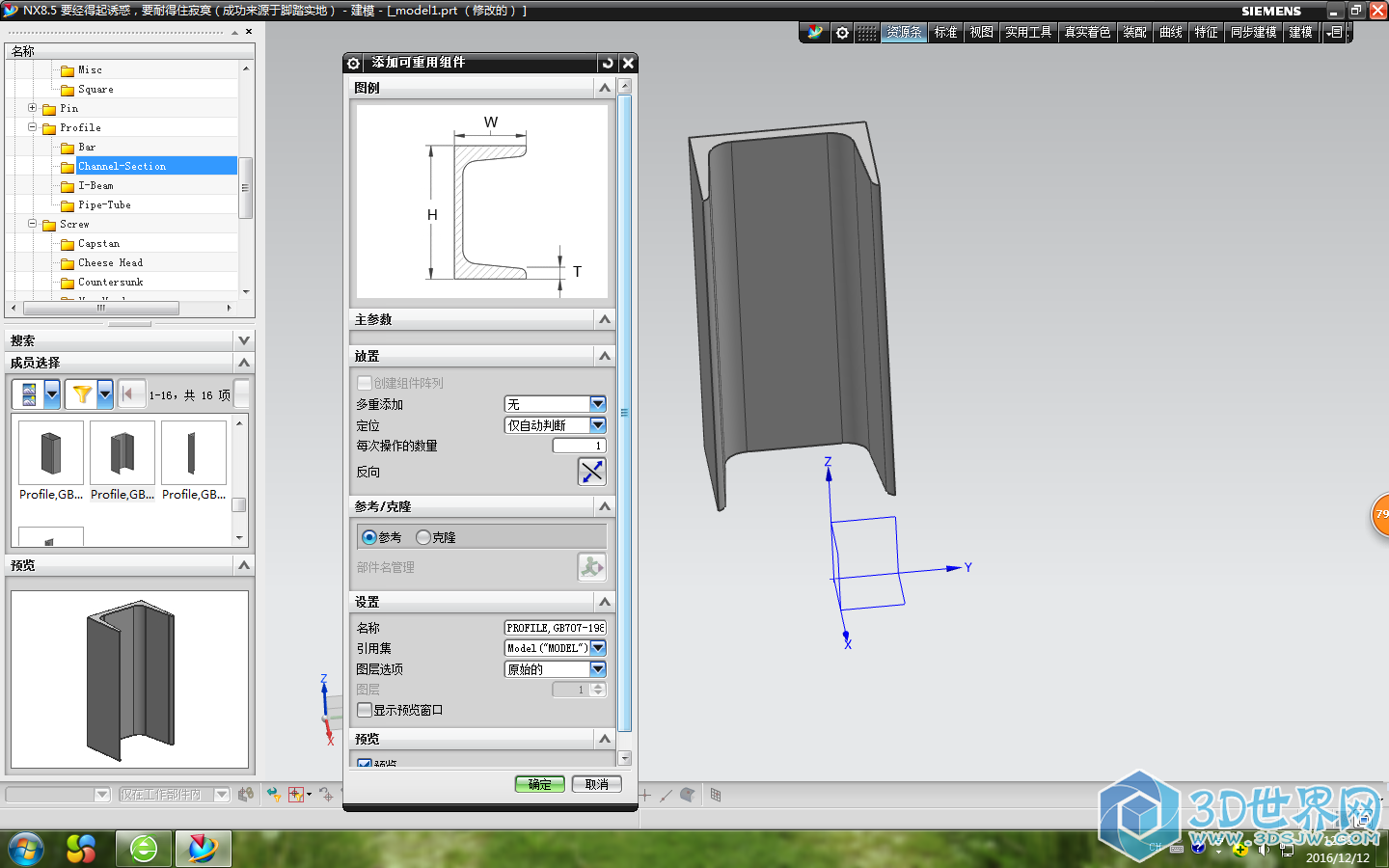Screen dimensions: 1389x868
Task: Collapse the 主参数 section
Action: click(x=605, y=319)
